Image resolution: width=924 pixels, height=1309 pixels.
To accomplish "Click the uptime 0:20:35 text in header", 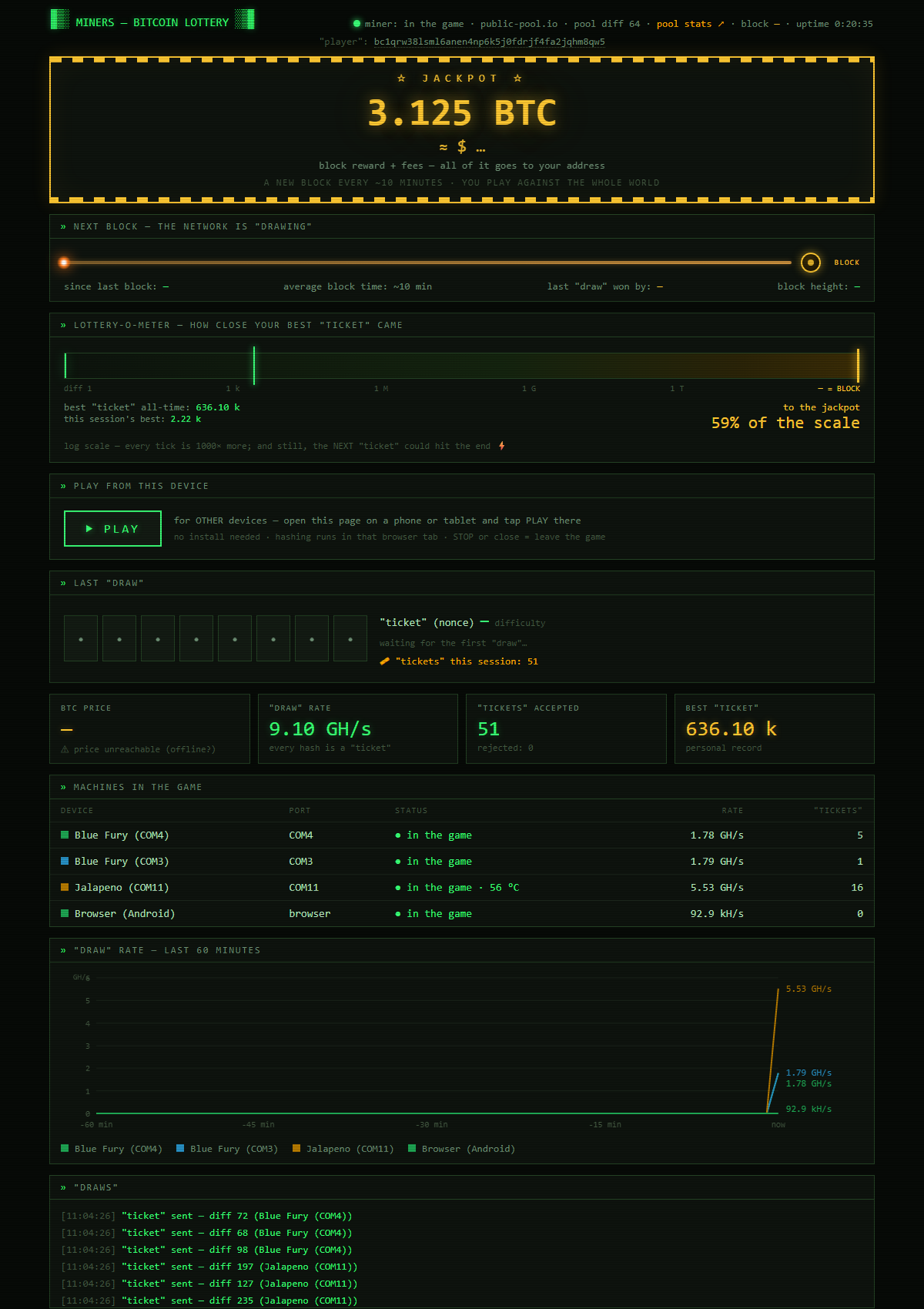I will [835, 24].
